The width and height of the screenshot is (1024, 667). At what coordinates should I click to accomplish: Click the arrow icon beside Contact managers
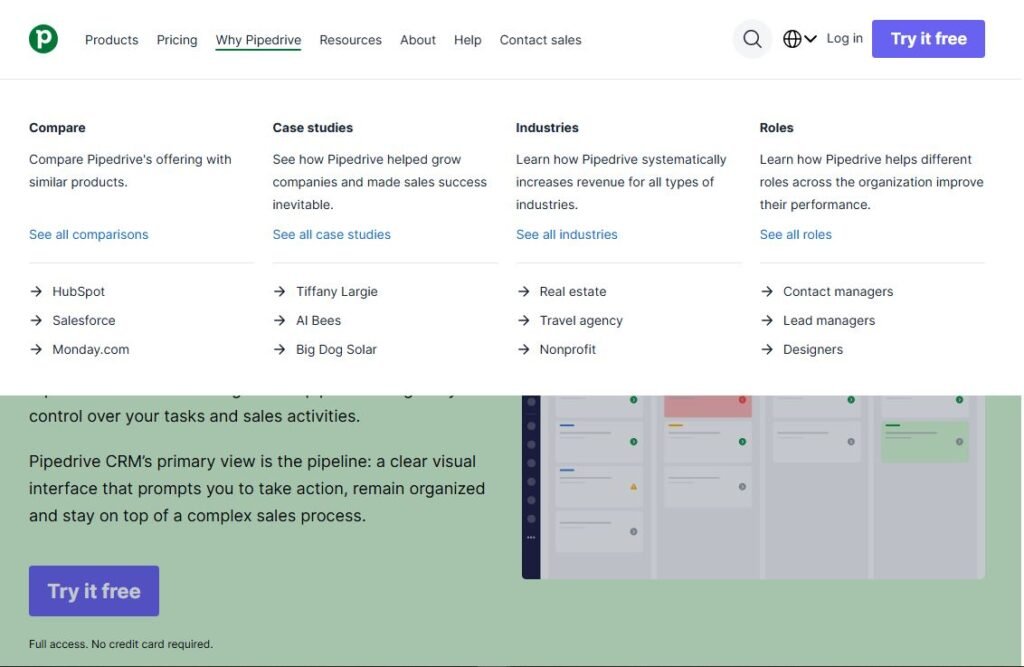767,291
